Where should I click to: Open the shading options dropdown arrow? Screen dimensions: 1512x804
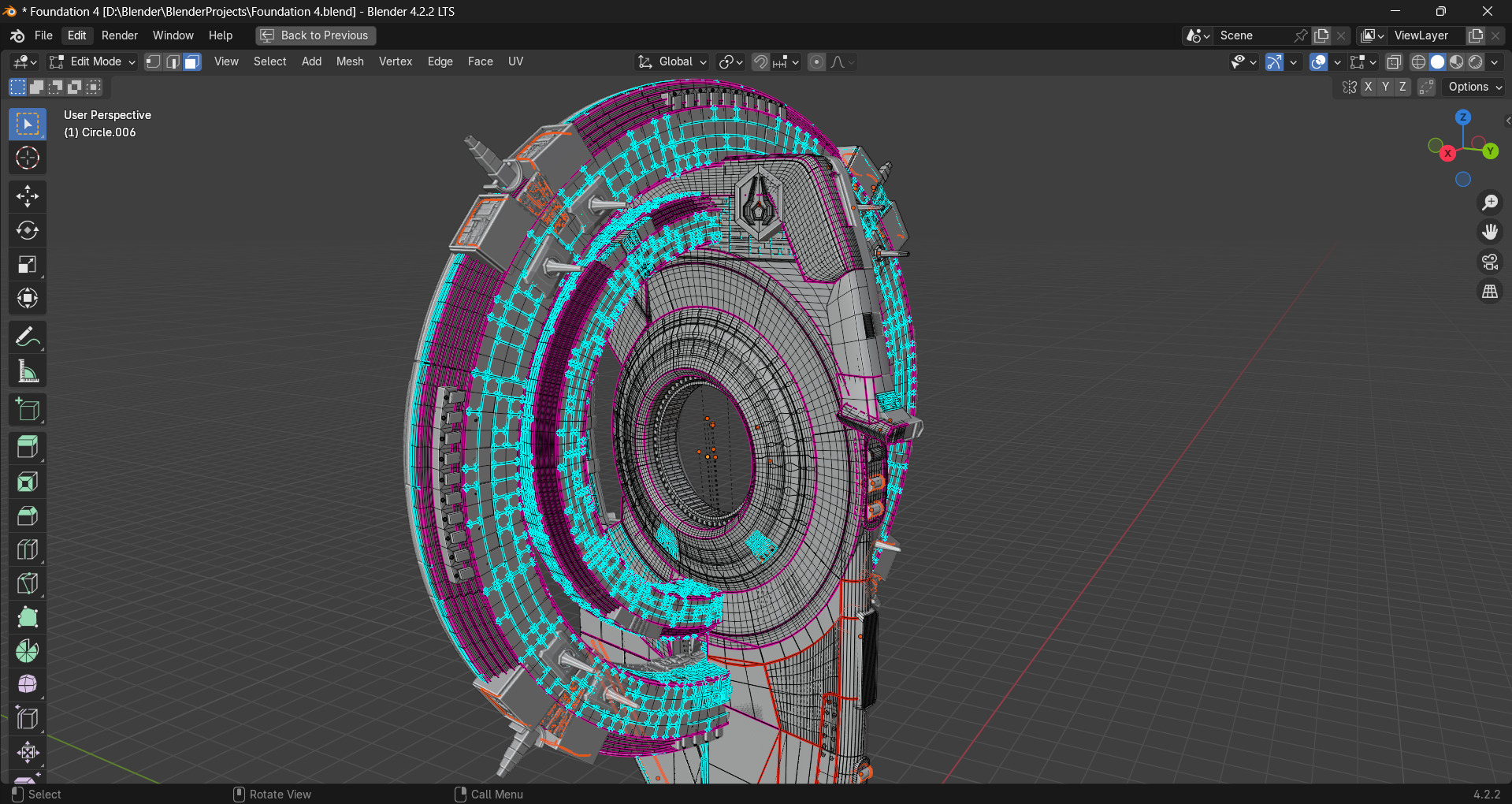pyautogui.click(x=1495, y=61)
